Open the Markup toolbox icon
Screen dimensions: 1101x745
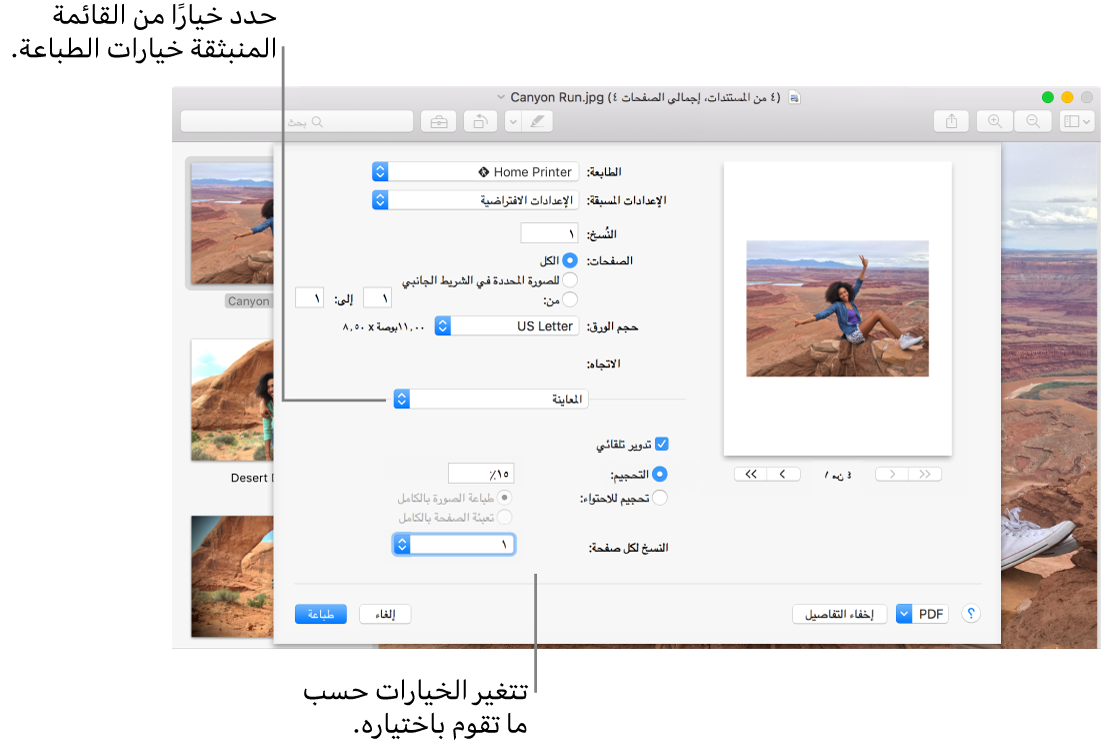coord(439,121)
